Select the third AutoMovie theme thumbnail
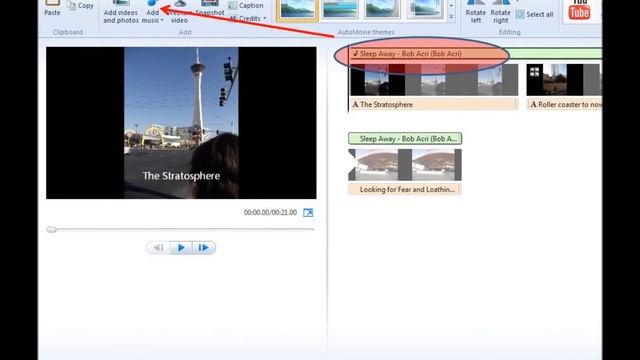The height and width of the screenshot is (360, 640). click(382, 9)
